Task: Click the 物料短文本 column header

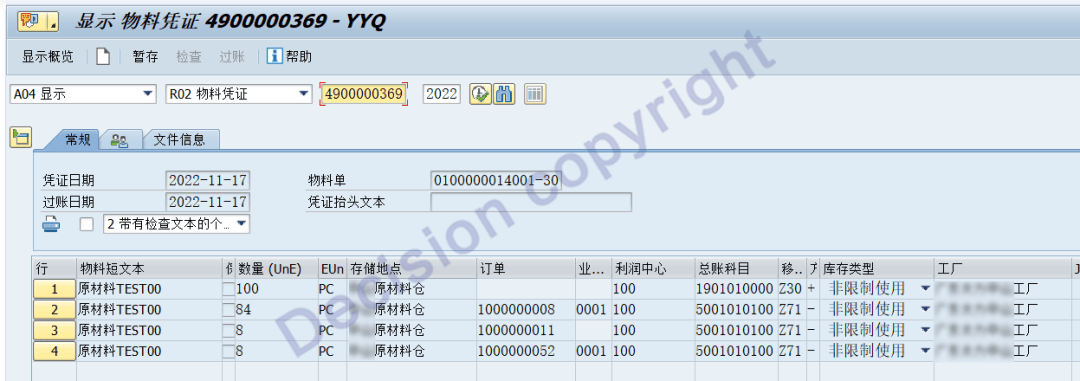Action: click(x=149, y=269)
